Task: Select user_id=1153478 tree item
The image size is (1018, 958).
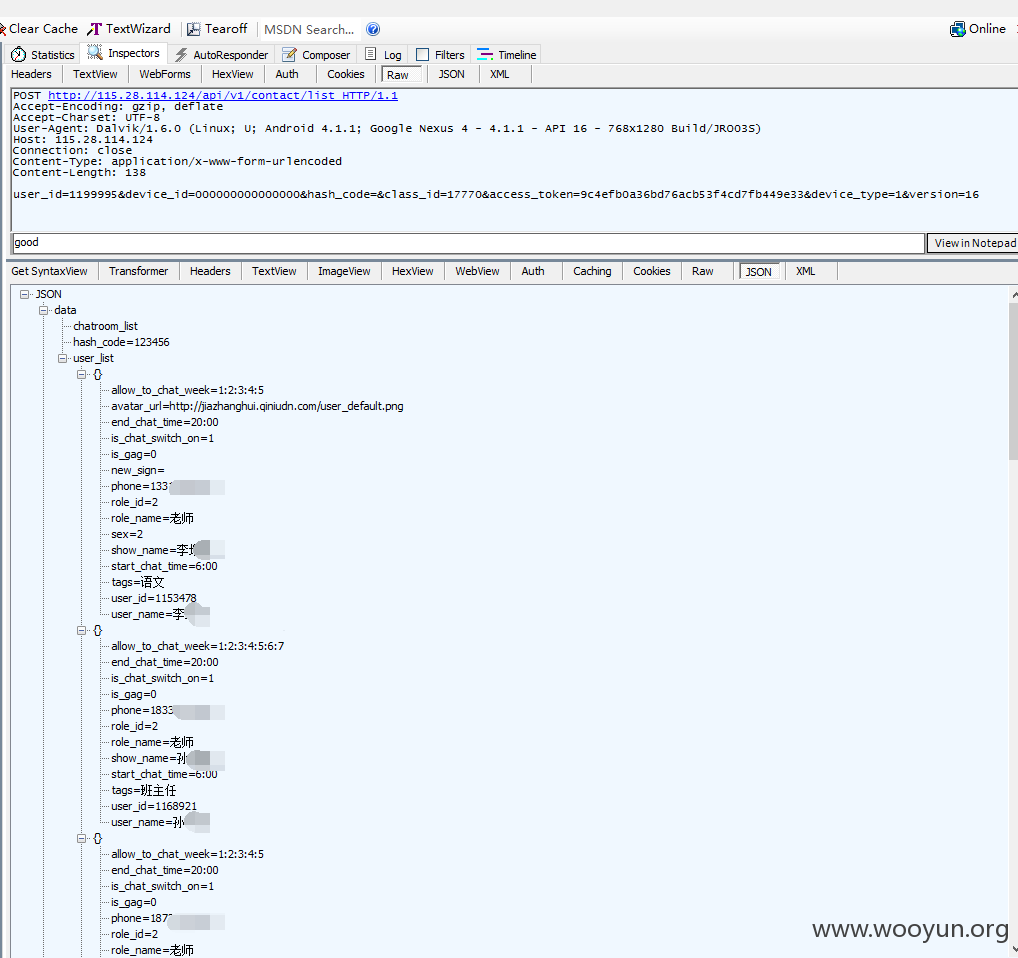Action: coord(154,598)
